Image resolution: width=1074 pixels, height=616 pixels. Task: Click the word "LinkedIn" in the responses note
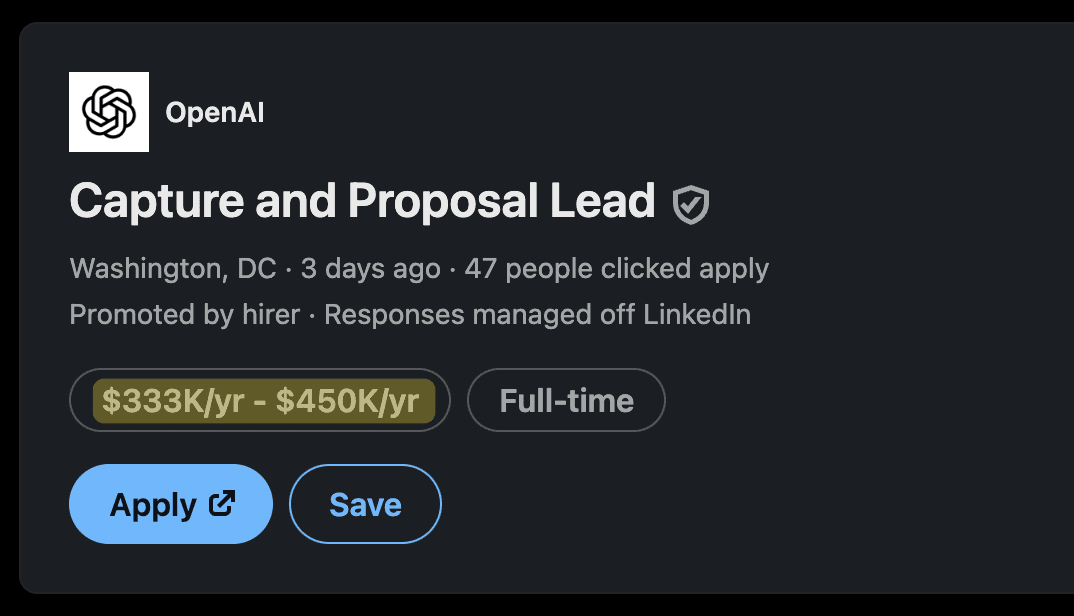pyautogui.click(x=696, y=315)
